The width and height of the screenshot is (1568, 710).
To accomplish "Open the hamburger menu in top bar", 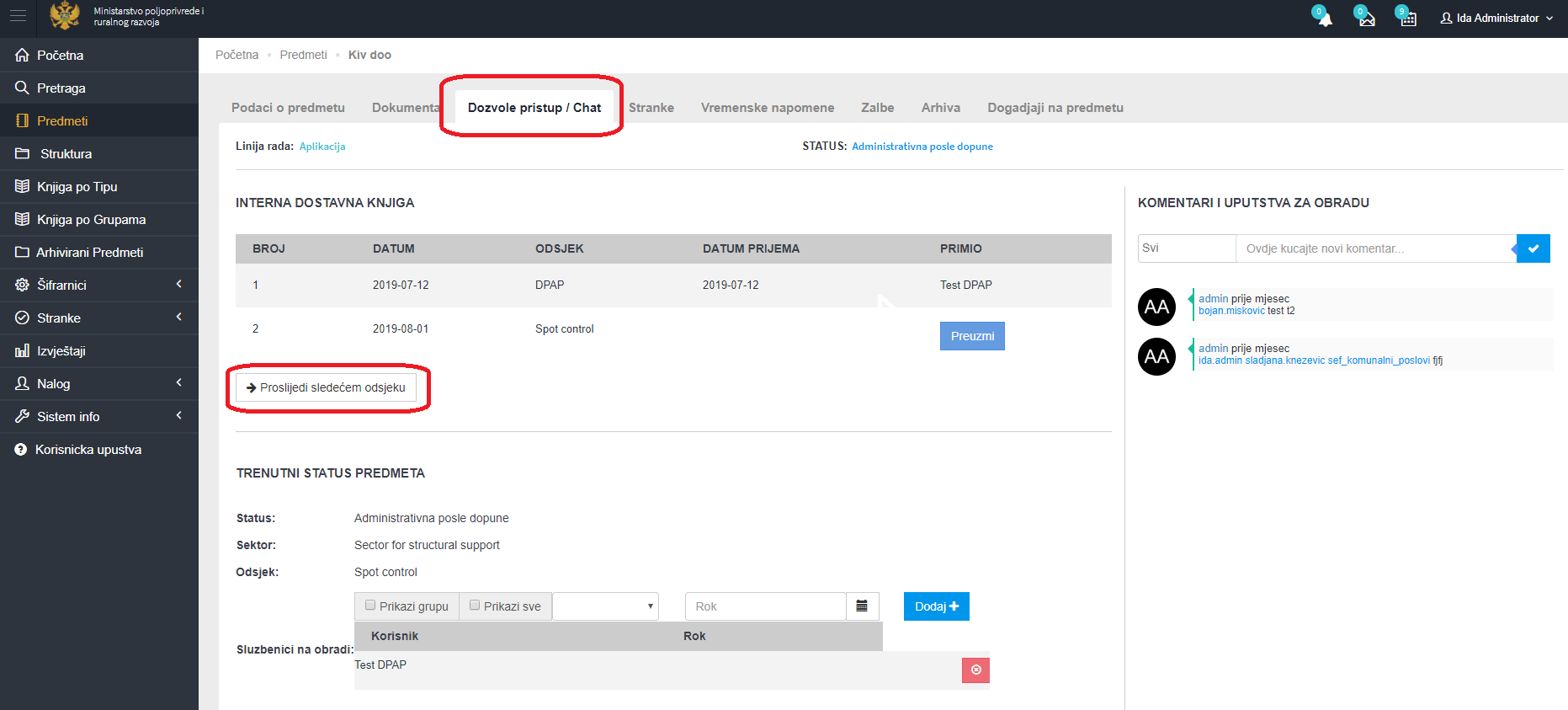I will (18, 16).
